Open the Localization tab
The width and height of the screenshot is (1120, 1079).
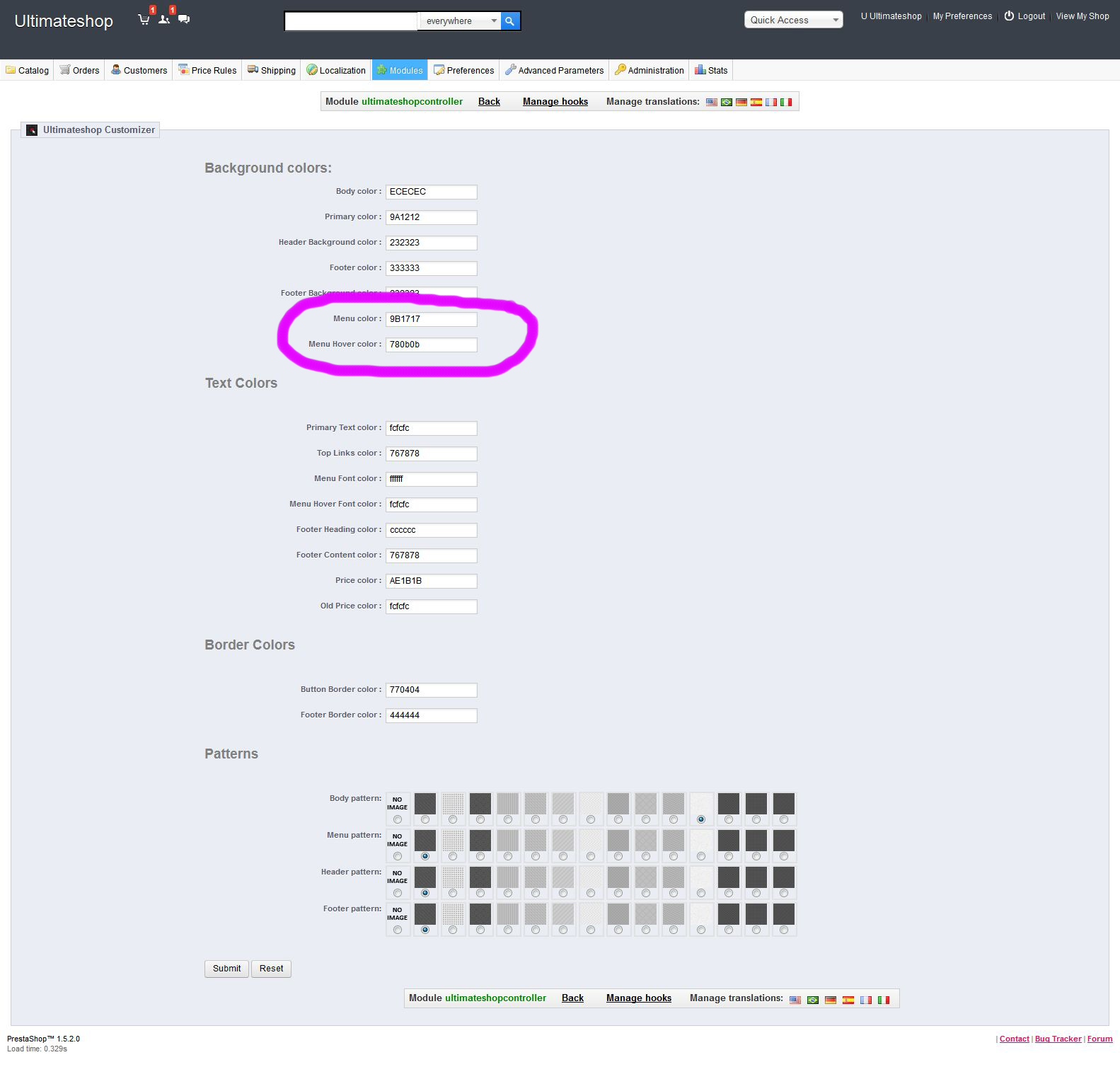click(x=336, y=70)
